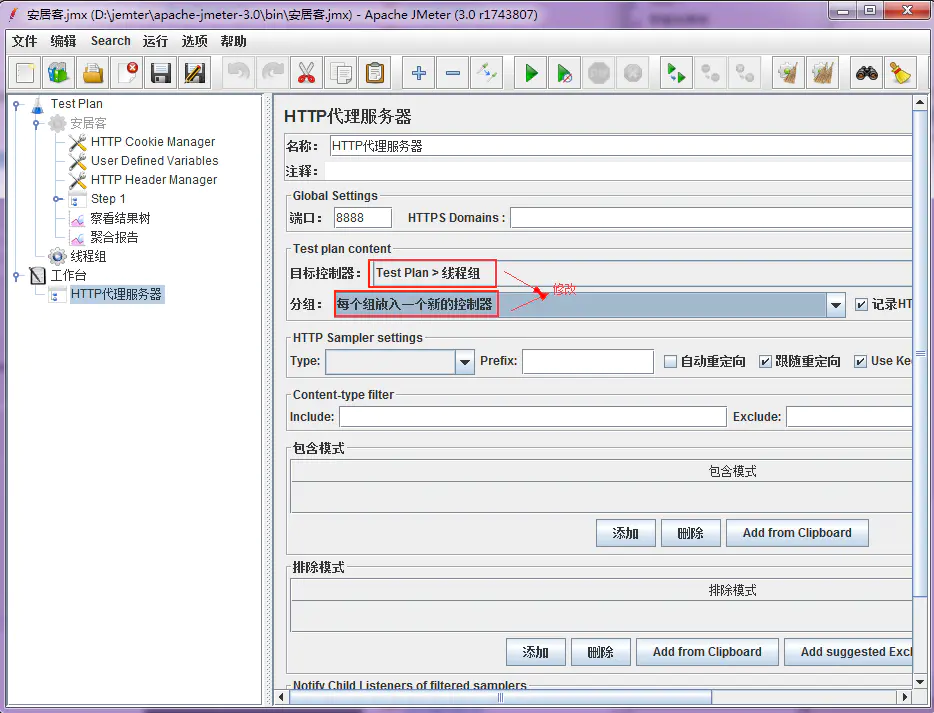Click the Prefix input field

click(588, 362)
